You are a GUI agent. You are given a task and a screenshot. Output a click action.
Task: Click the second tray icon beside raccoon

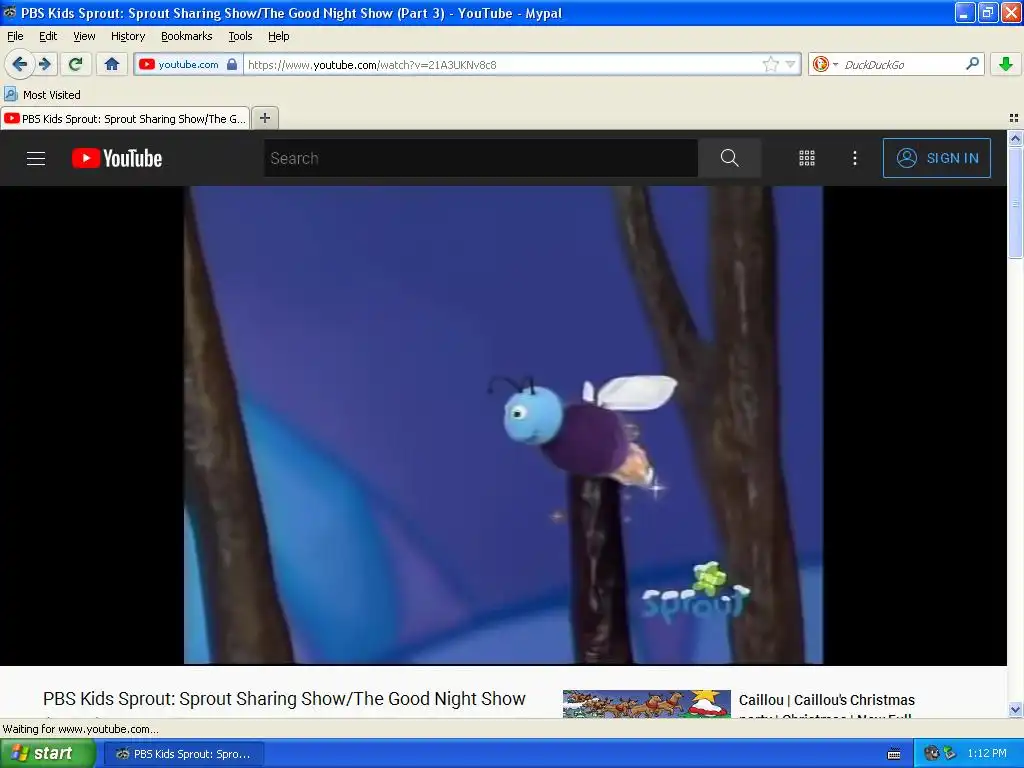949,753
